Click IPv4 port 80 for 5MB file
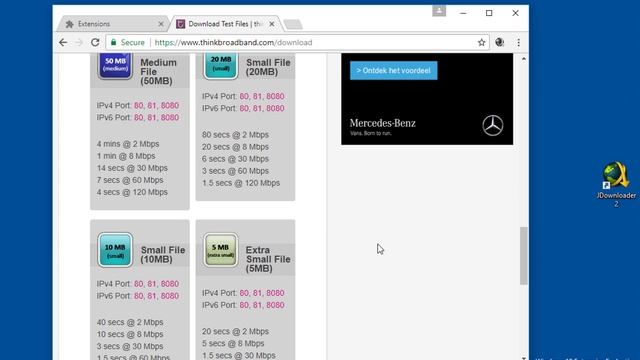The image size is (640, 360). pyautogui.click(x=244, y=293)
